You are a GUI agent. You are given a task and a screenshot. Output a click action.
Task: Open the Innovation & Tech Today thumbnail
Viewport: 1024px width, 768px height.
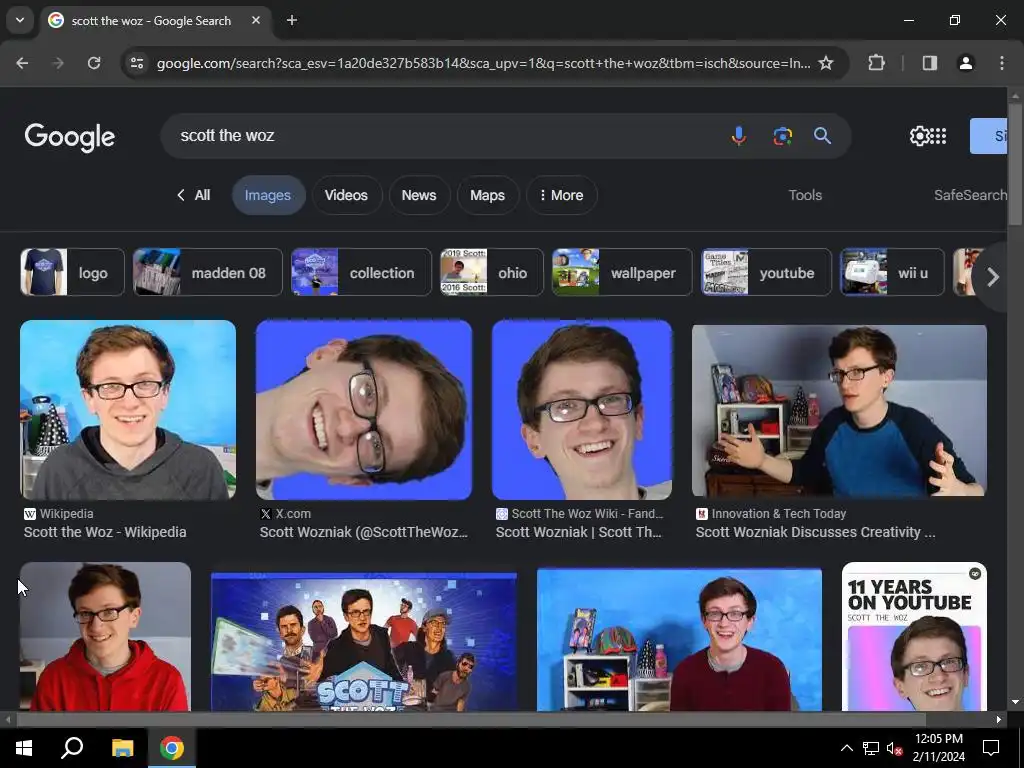coord(839,410)
